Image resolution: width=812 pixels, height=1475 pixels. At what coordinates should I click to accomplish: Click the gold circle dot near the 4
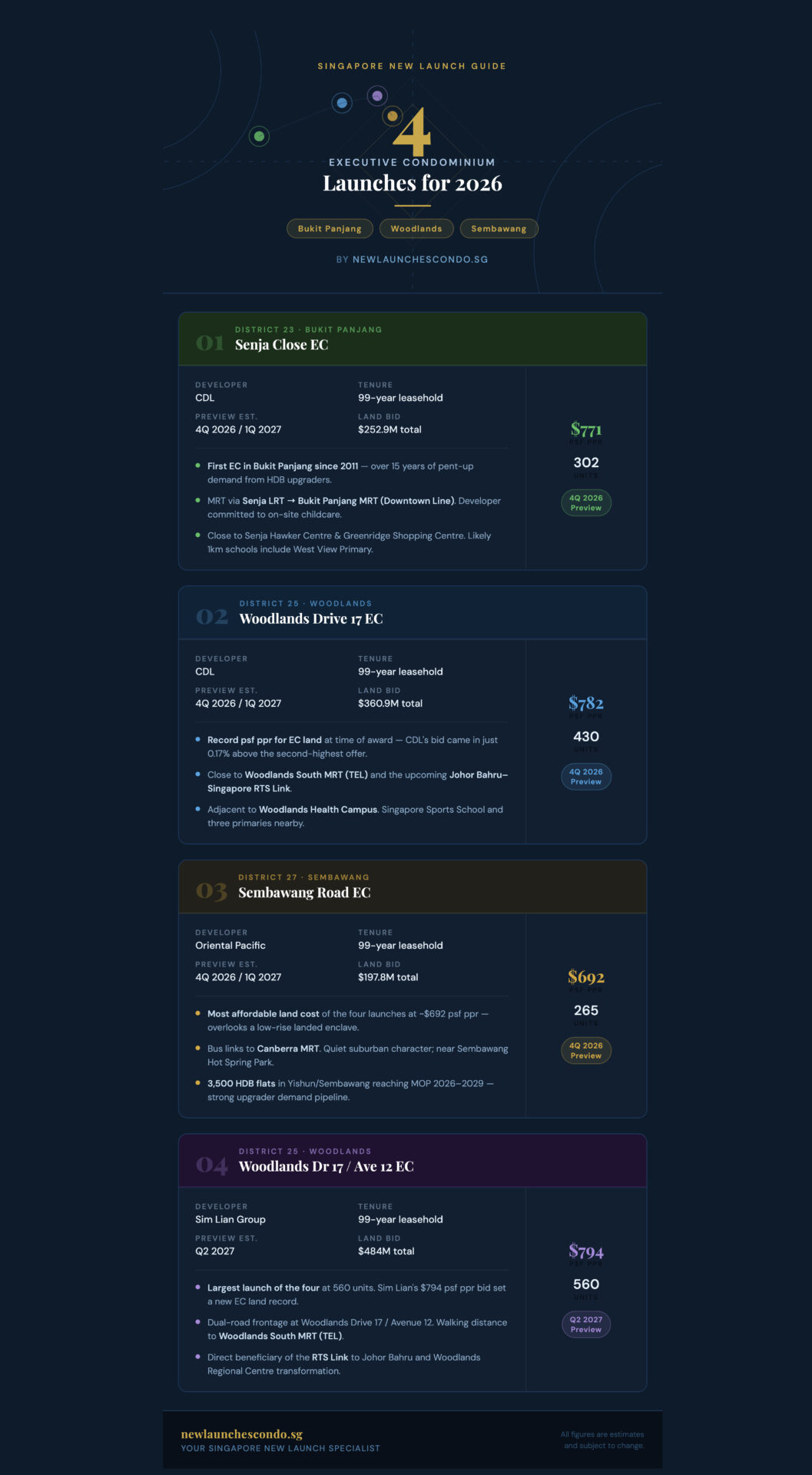pyautogui.click(x=393, y=116)
